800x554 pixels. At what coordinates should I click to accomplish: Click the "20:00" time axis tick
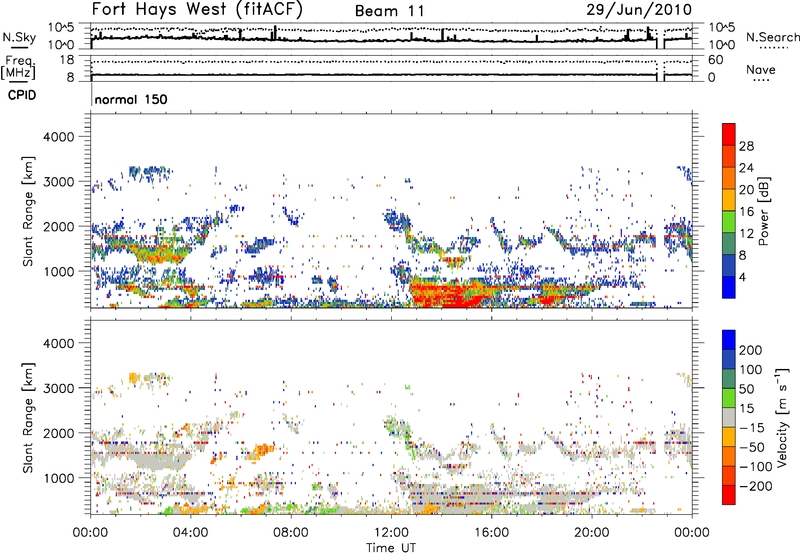tap(592, 533)
